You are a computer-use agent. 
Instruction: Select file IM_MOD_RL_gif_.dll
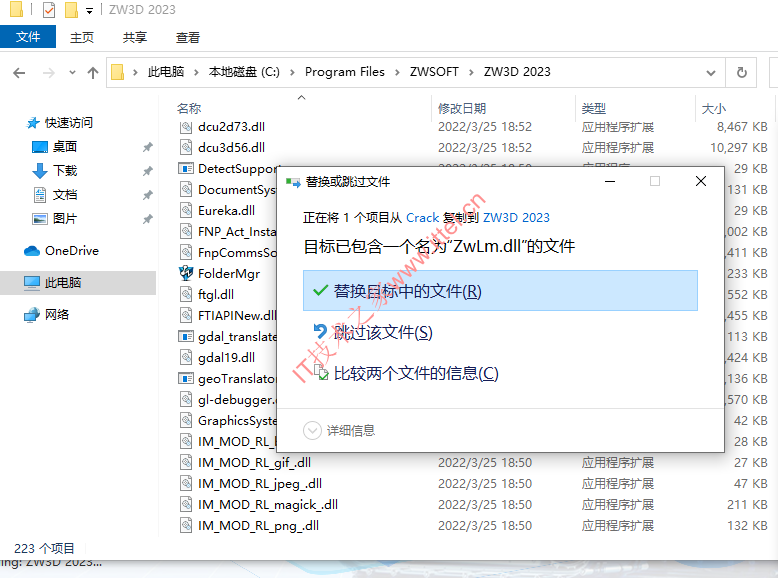pos(254,463)
